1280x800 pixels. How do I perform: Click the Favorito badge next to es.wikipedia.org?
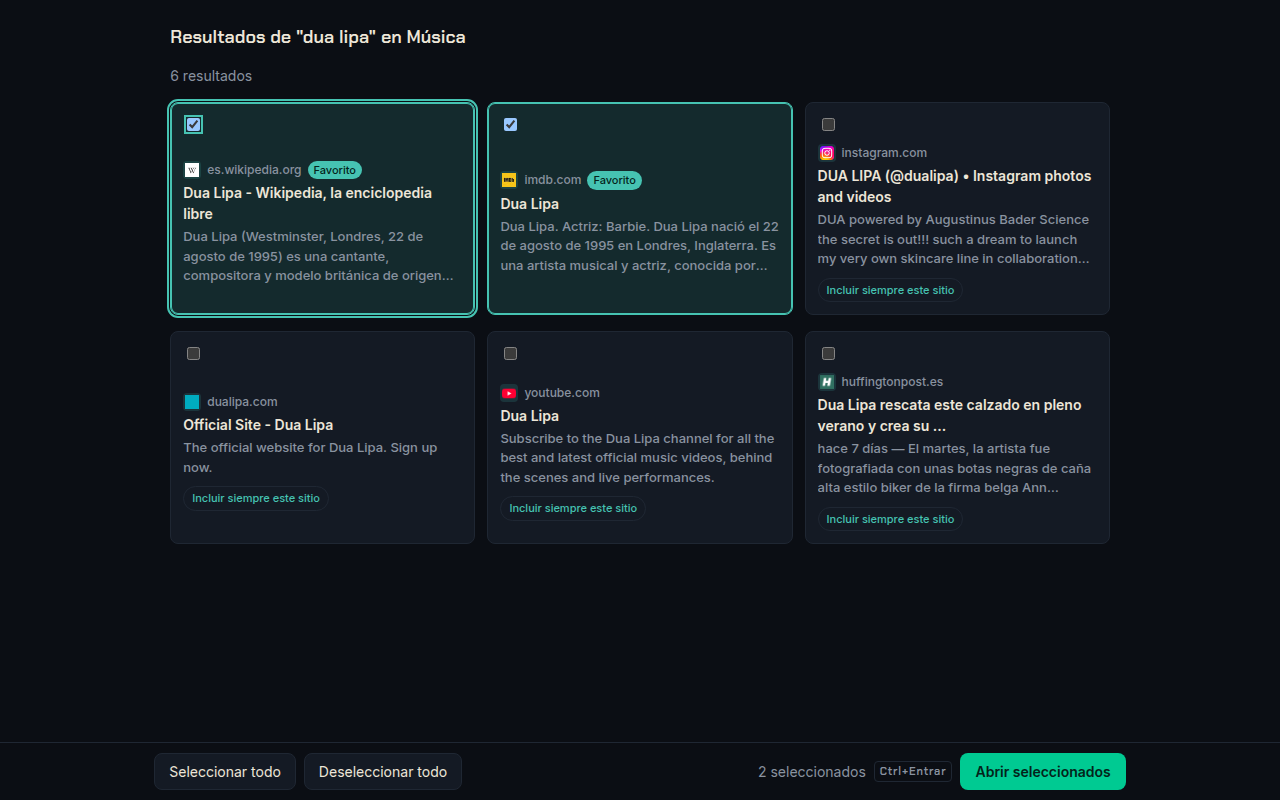tap(334, 170)
